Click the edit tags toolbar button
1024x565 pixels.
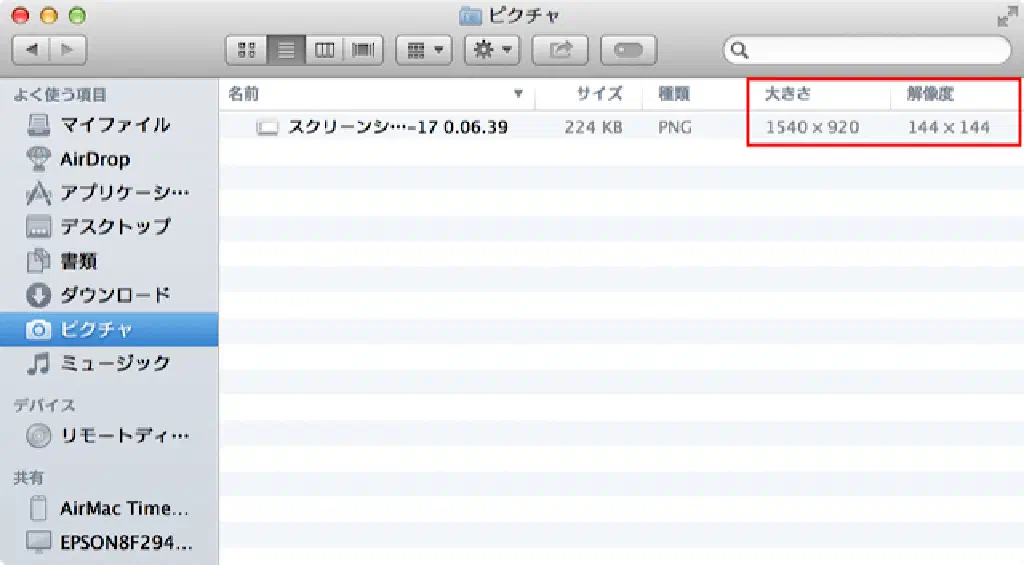[x=627, y=49]
